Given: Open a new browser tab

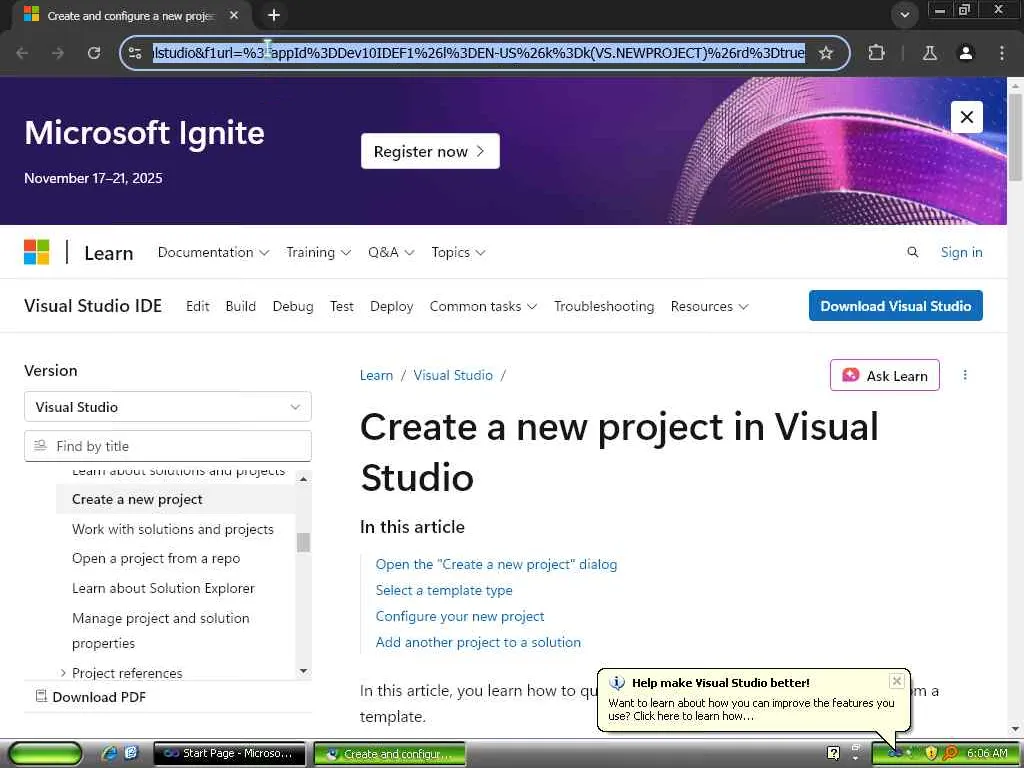Looking at the screenshot, I should (274, 15).
